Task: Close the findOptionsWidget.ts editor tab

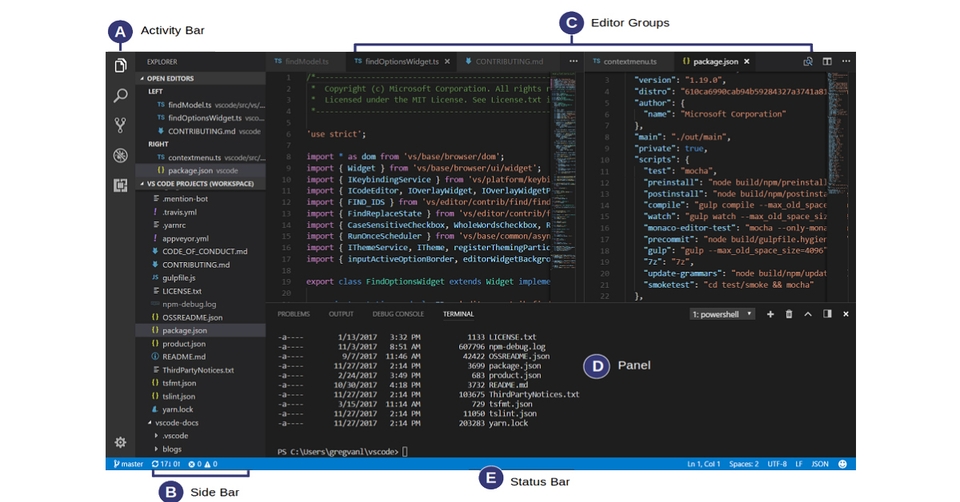Action: (448, 61)
